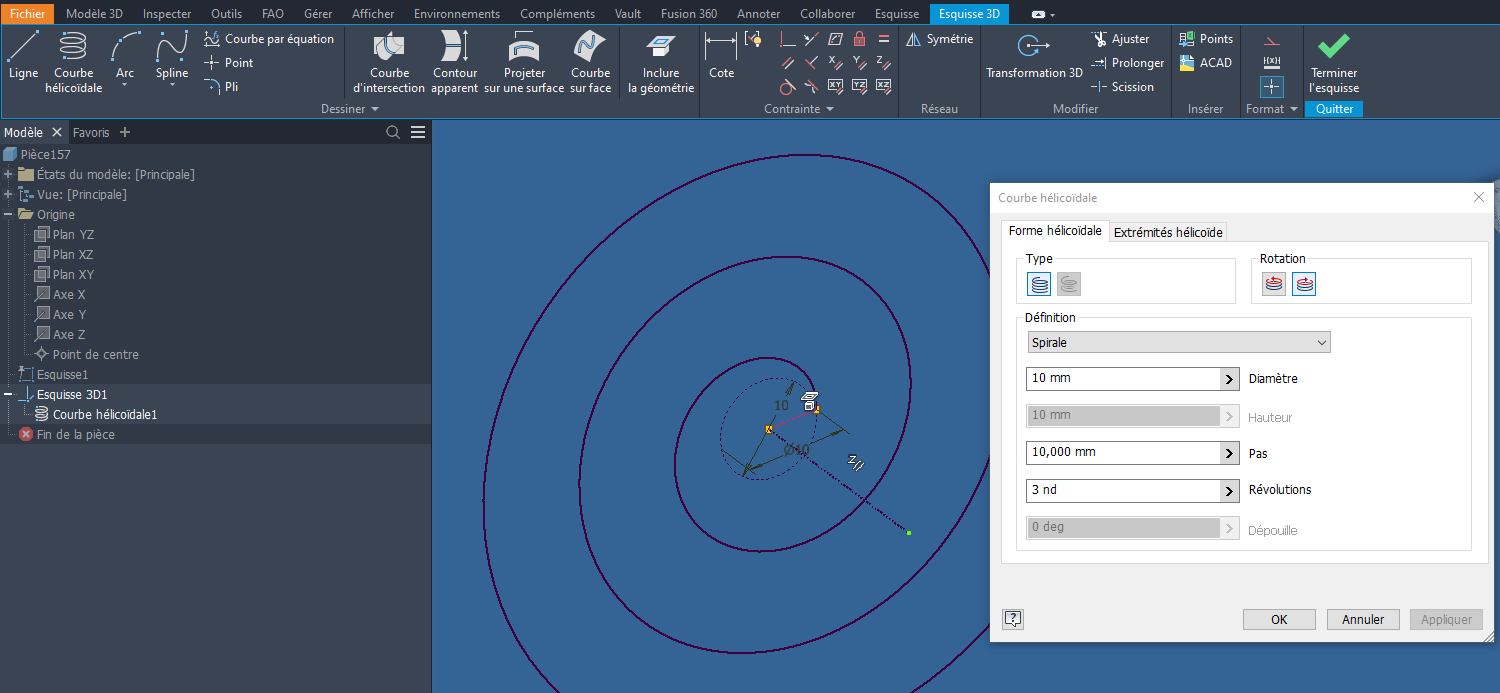Image resolution: width=1500 pixels, height=693 pixels.
Task: Apply the parallel to YZ plane constraint
Action: pyautogui.click(x=859, y=87)
